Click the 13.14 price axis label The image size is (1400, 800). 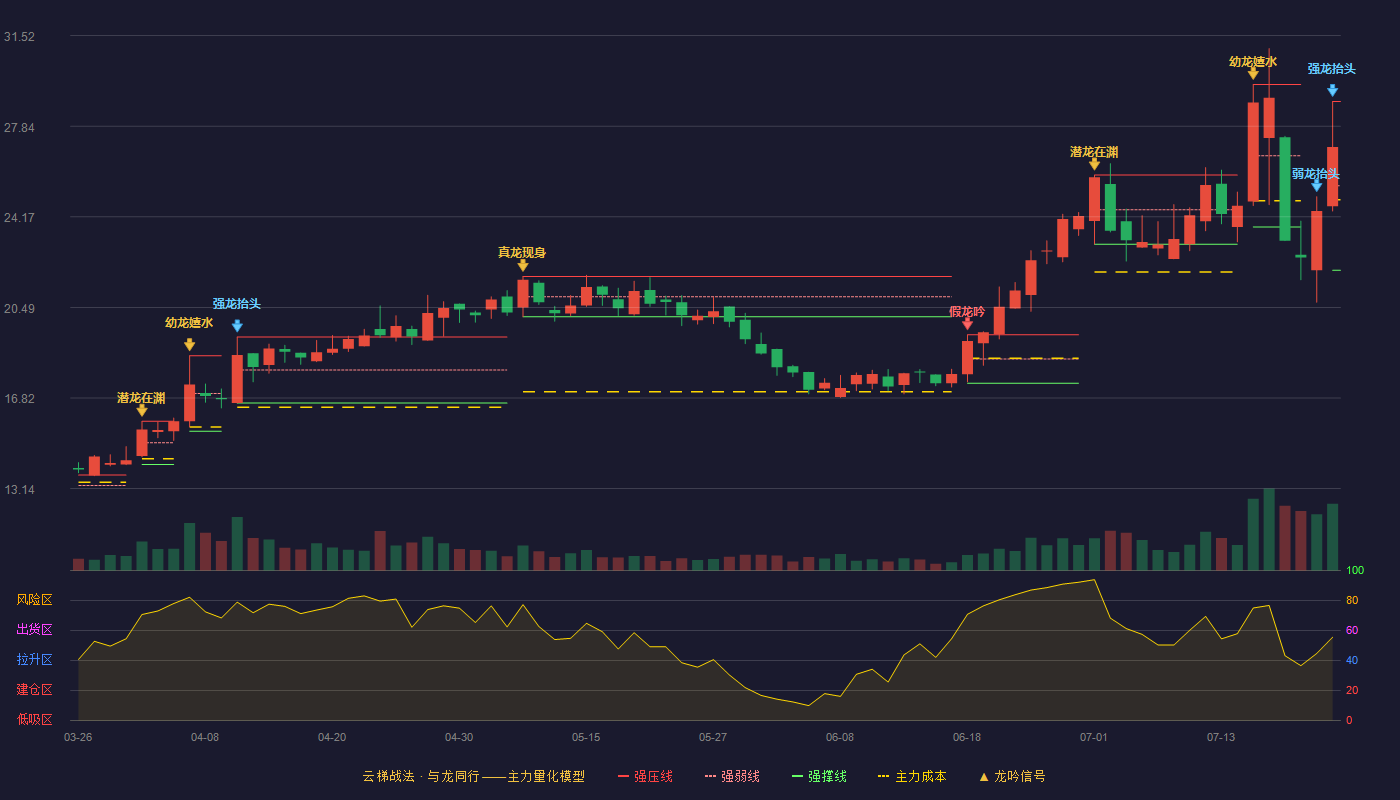click(x=19, y=490)
